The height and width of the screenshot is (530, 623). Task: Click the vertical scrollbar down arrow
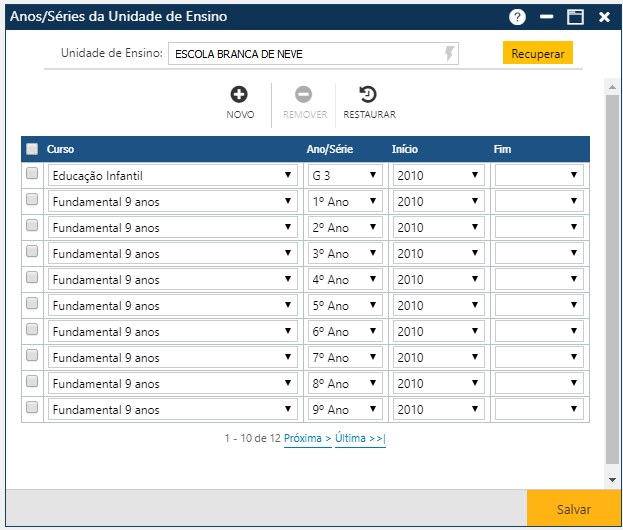(612, 480)
